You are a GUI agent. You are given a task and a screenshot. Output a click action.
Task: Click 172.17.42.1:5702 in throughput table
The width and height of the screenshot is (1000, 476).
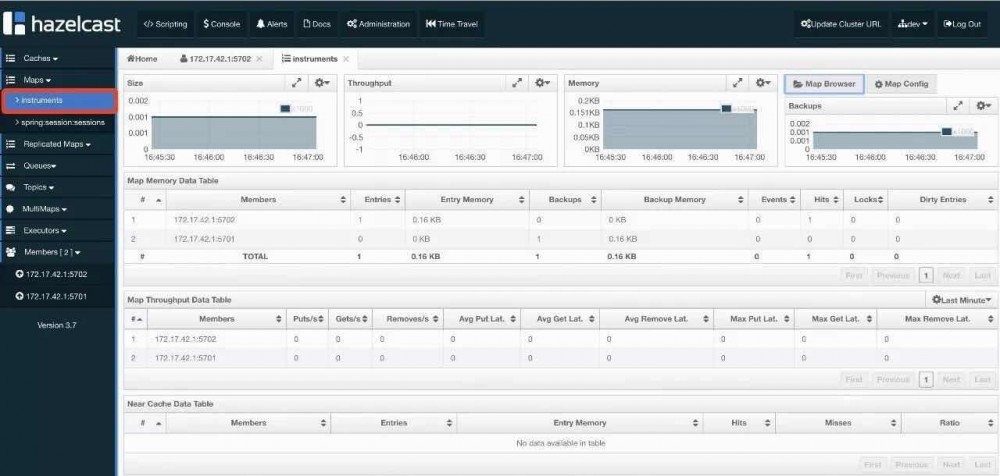coord(185,339)
